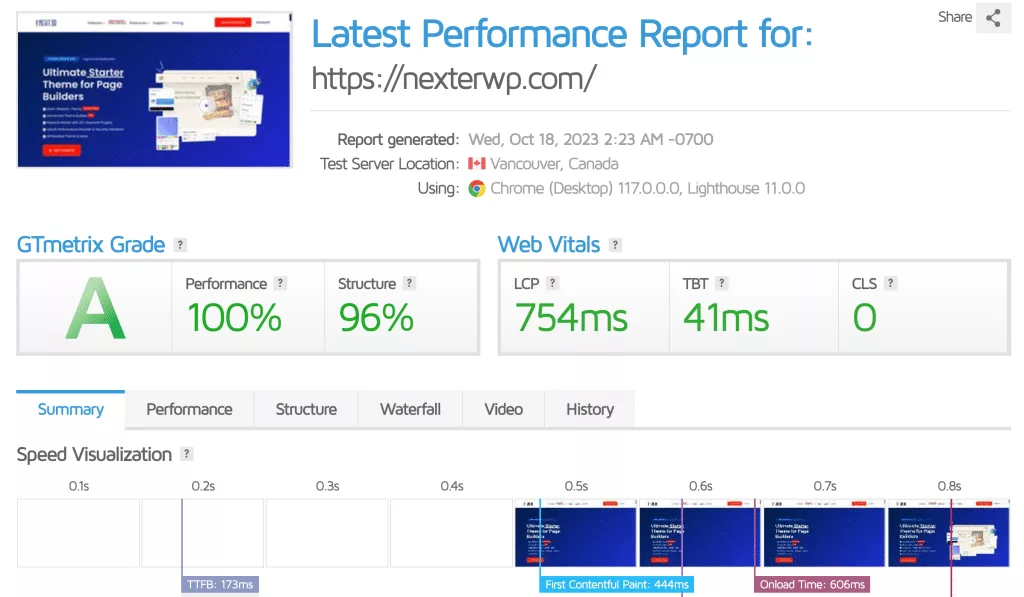This screenshot has width=1024, height=597.
Task: Open the help icon beside Web Vitals
Action: tap(615, 245)
